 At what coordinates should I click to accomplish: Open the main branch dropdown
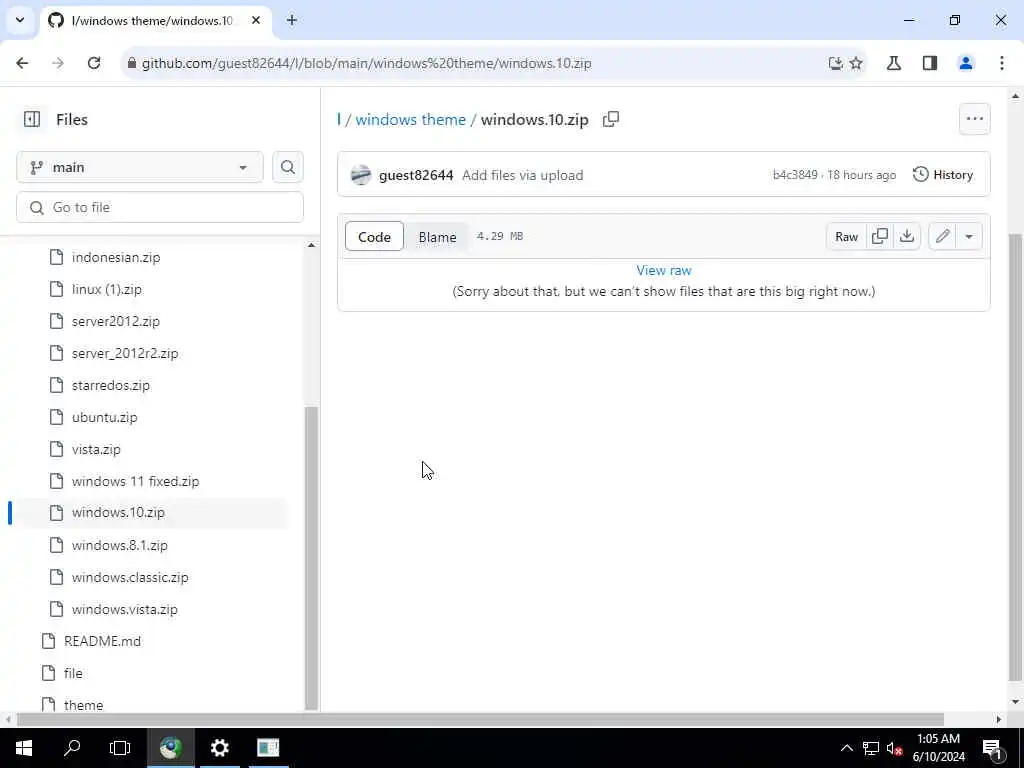(x=140, y=167)
